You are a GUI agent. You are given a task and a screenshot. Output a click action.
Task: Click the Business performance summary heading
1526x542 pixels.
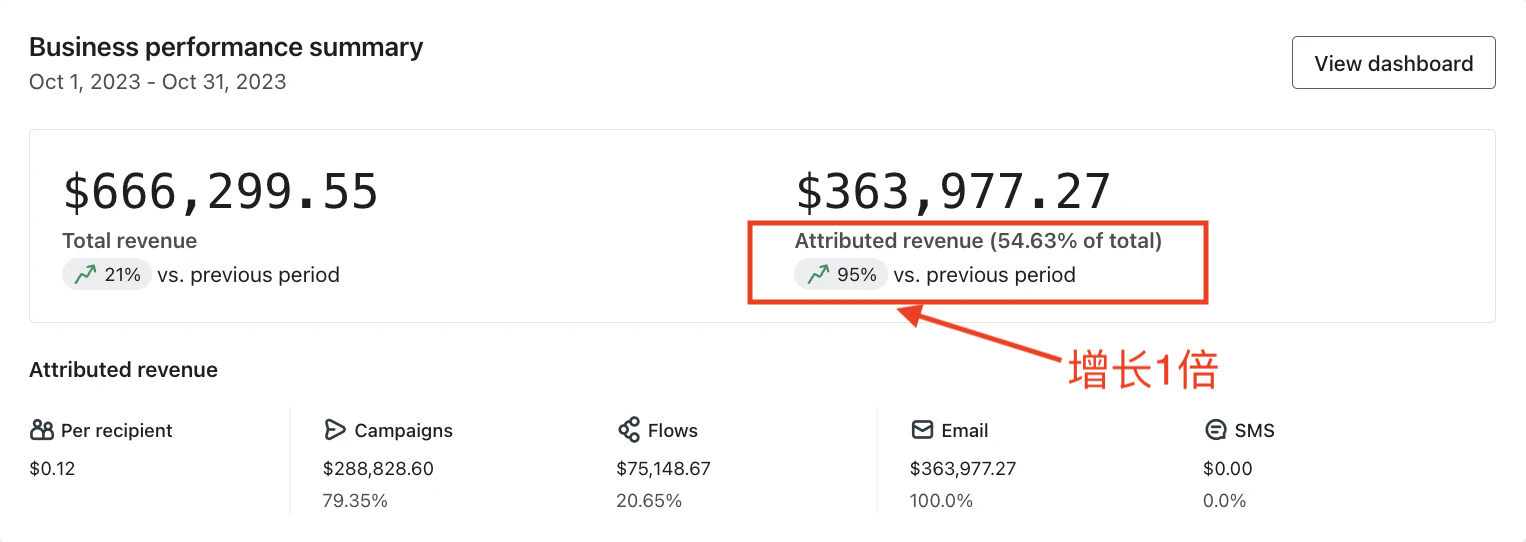(x=226, y=47)
